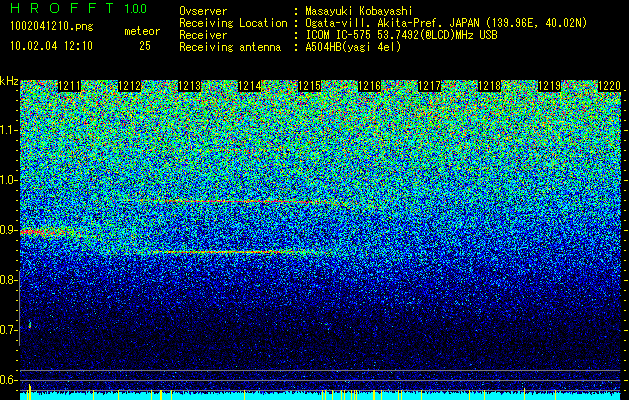Click the Ovserver field label
Viewport: 629px width, 400px height.
[203, 12]
